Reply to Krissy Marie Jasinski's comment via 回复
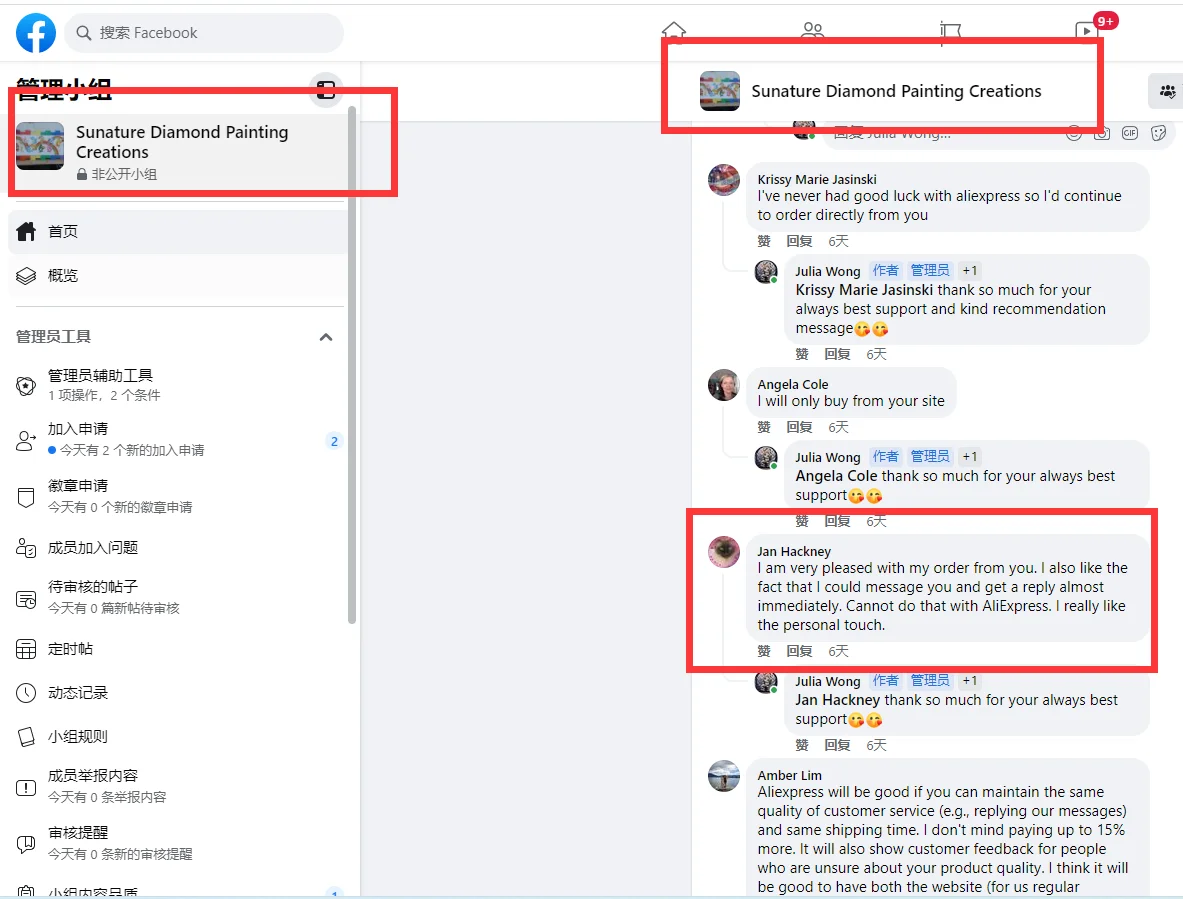 point(799,241)
